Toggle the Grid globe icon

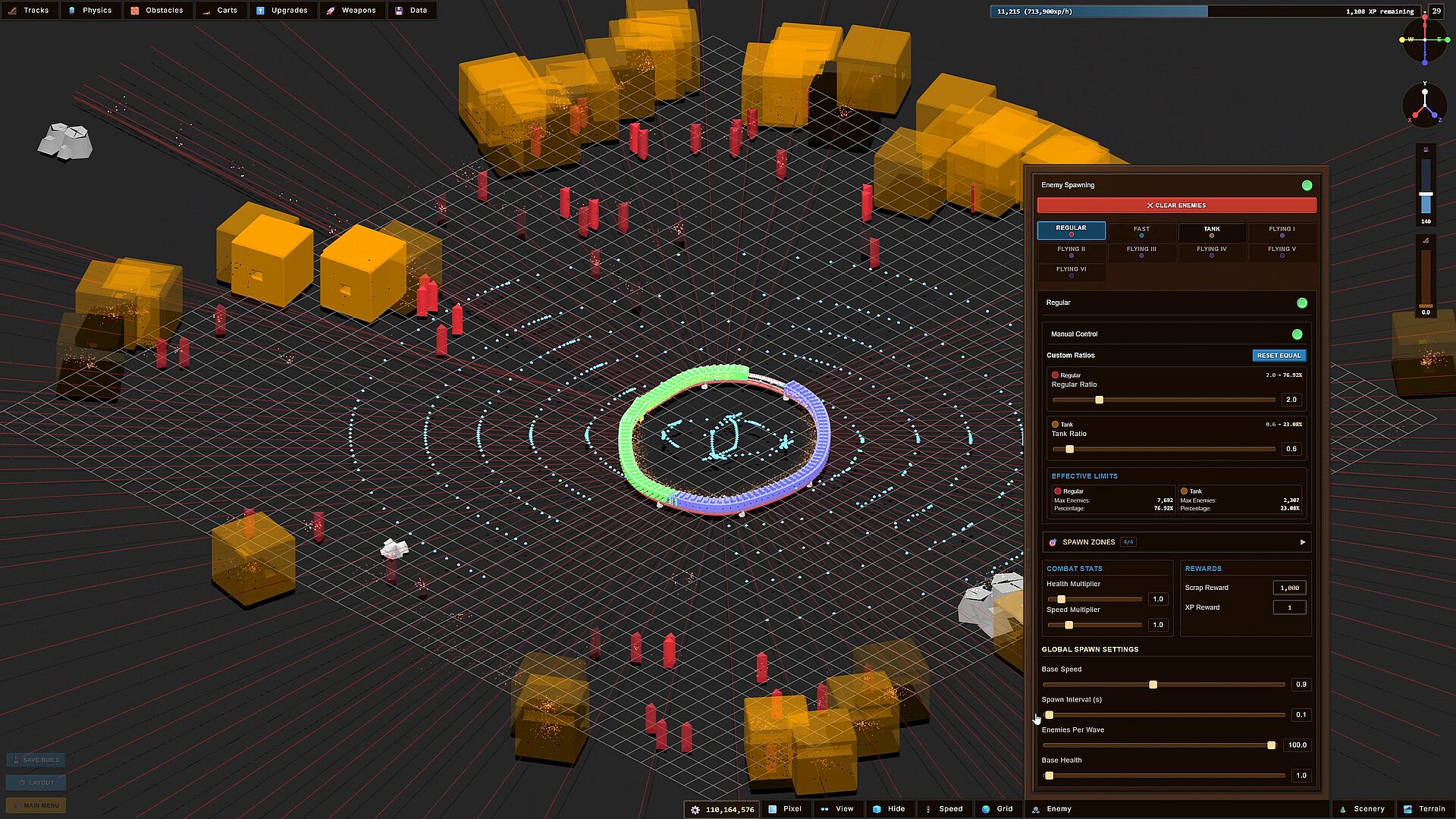[x=986, y=809]
